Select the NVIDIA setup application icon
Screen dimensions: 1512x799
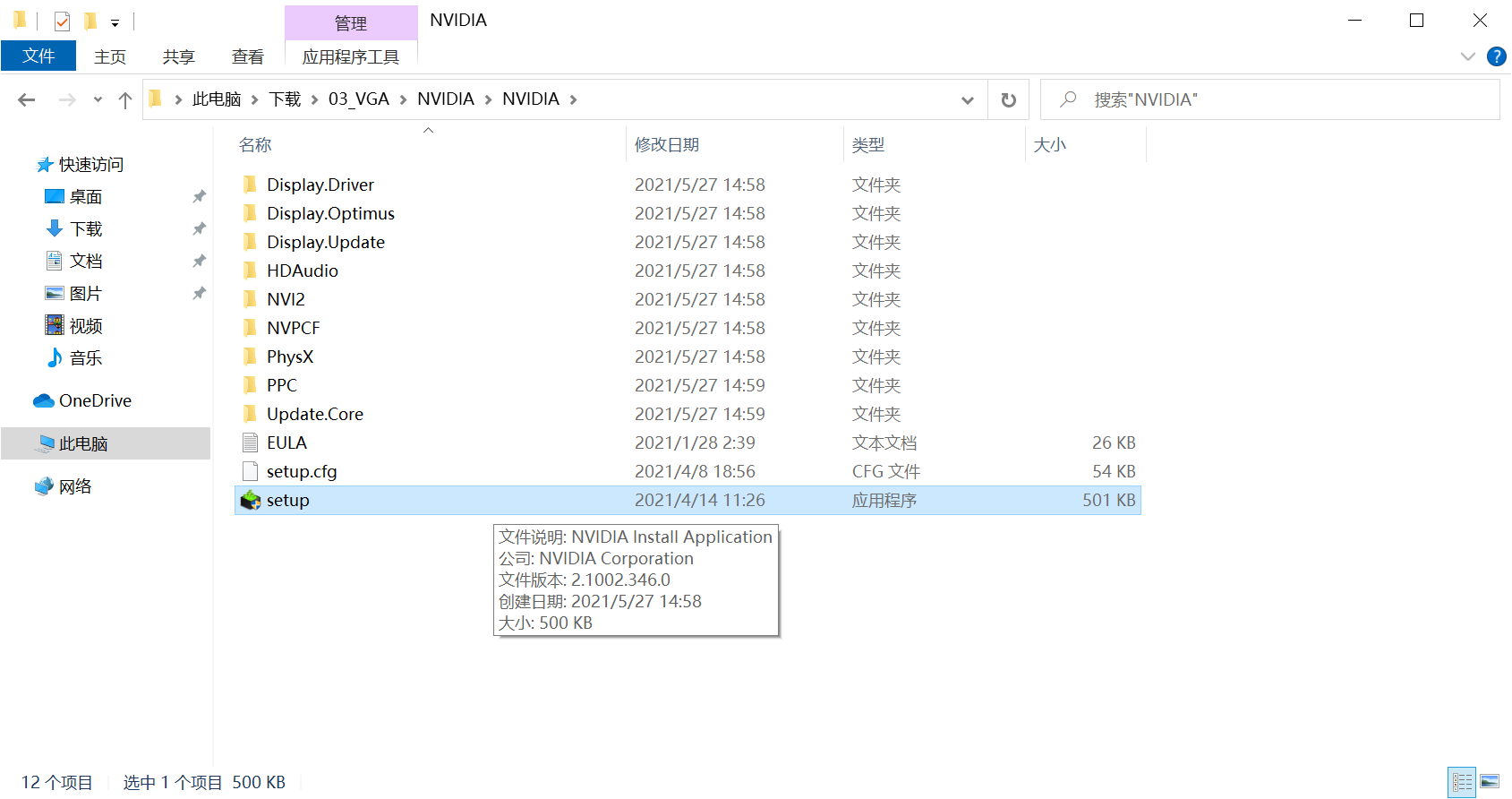coord(251,500)
